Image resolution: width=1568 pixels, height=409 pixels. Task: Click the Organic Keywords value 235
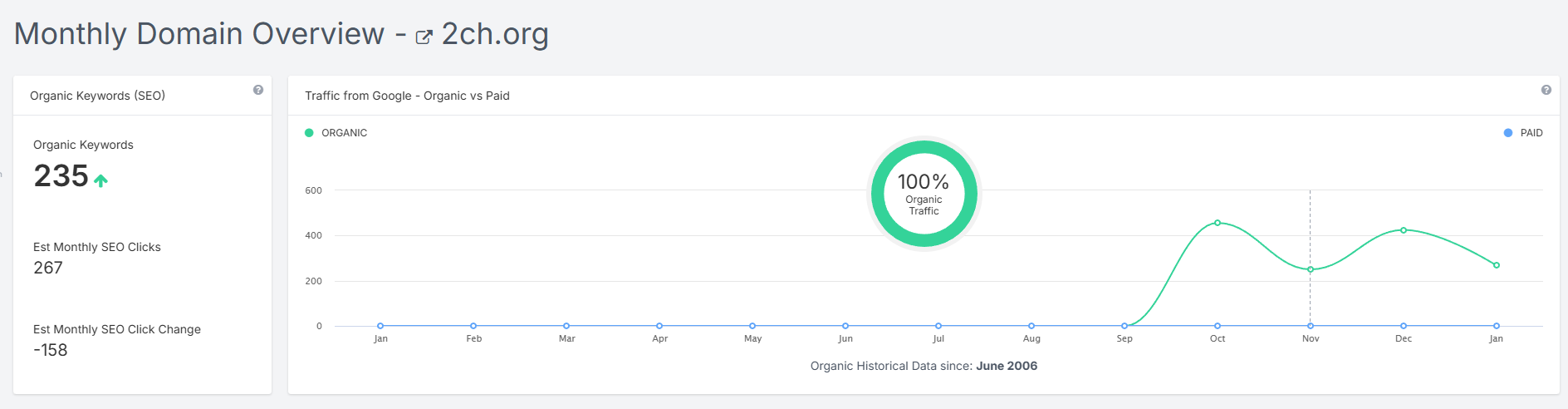click(x=61, y=176)
